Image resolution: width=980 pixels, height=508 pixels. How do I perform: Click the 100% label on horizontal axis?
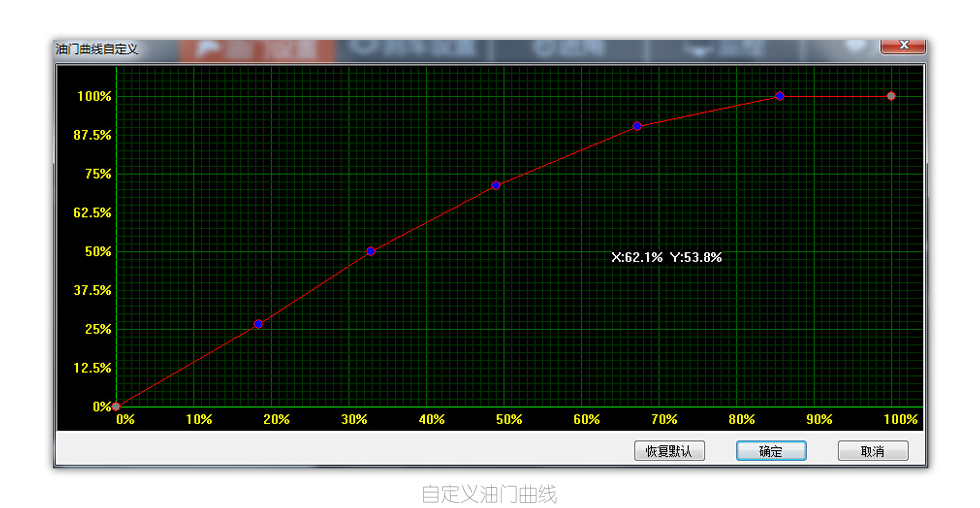900,419
